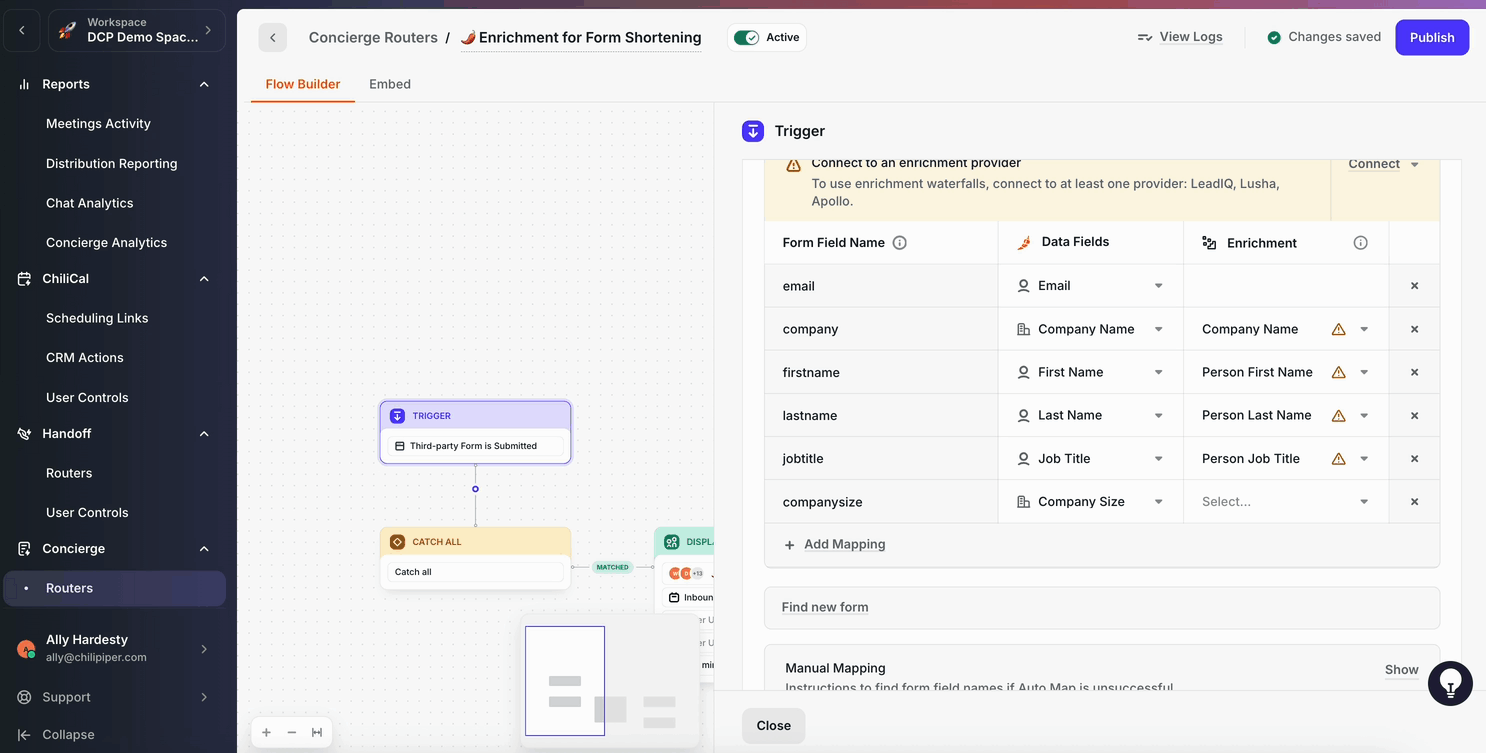The width and height of the screenshot is (1486, 753).
Task: Click the Collapse sidebar arrow icon
Action: coord(24,734)
